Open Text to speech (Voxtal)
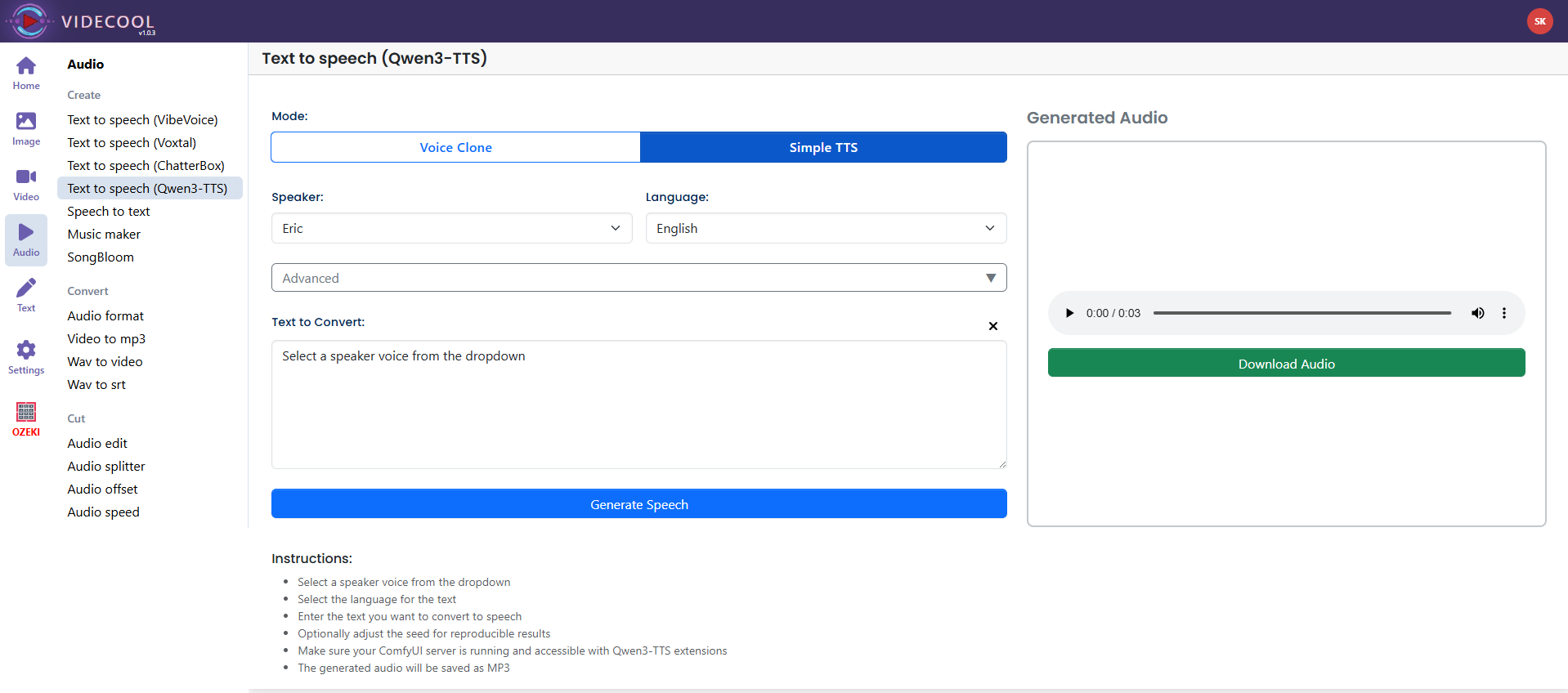 pos(132,142)
